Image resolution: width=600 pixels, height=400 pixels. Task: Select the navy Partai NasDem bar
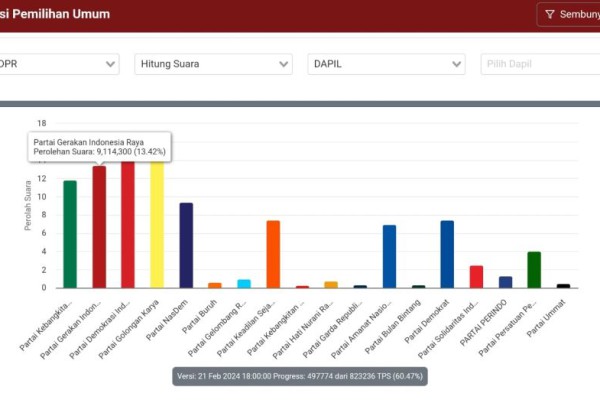point(186,245)
